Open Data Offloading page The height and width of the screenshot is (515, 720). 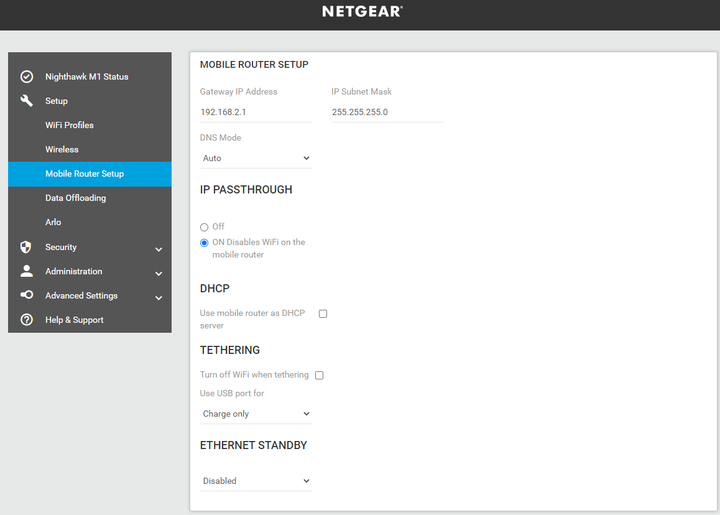click(76, 198)
